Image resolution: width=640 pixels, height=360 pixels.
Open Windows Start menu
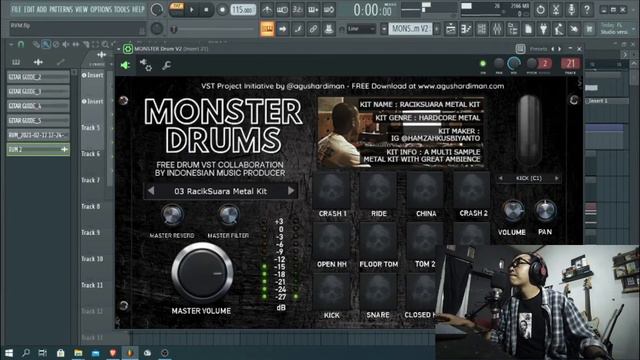9,353
